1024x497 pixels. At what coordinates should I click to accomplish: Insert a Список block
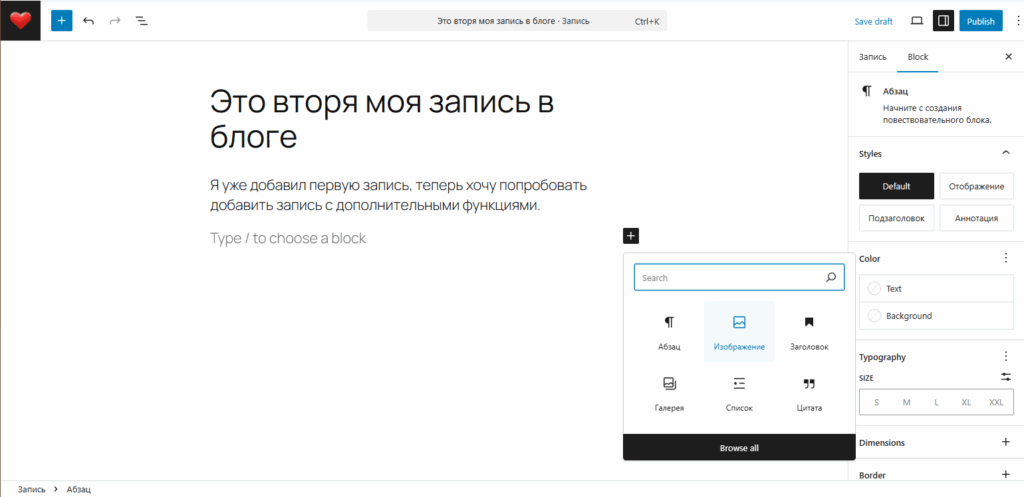739,392
